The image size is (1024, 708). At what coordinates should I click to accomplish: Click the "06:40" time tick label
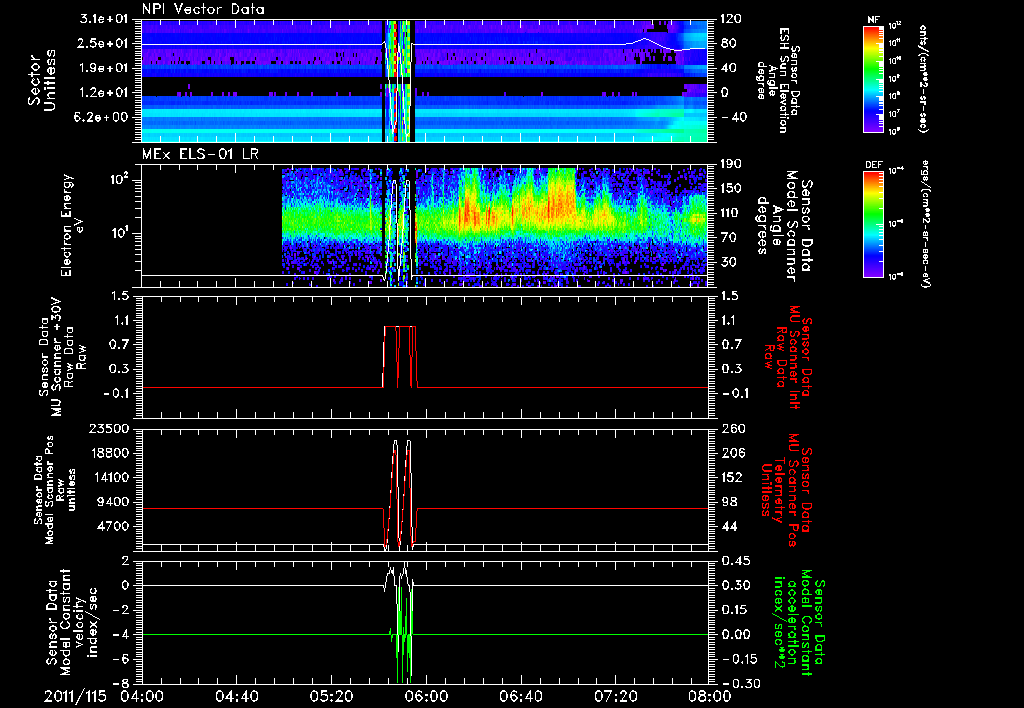(x=520, y=696)
